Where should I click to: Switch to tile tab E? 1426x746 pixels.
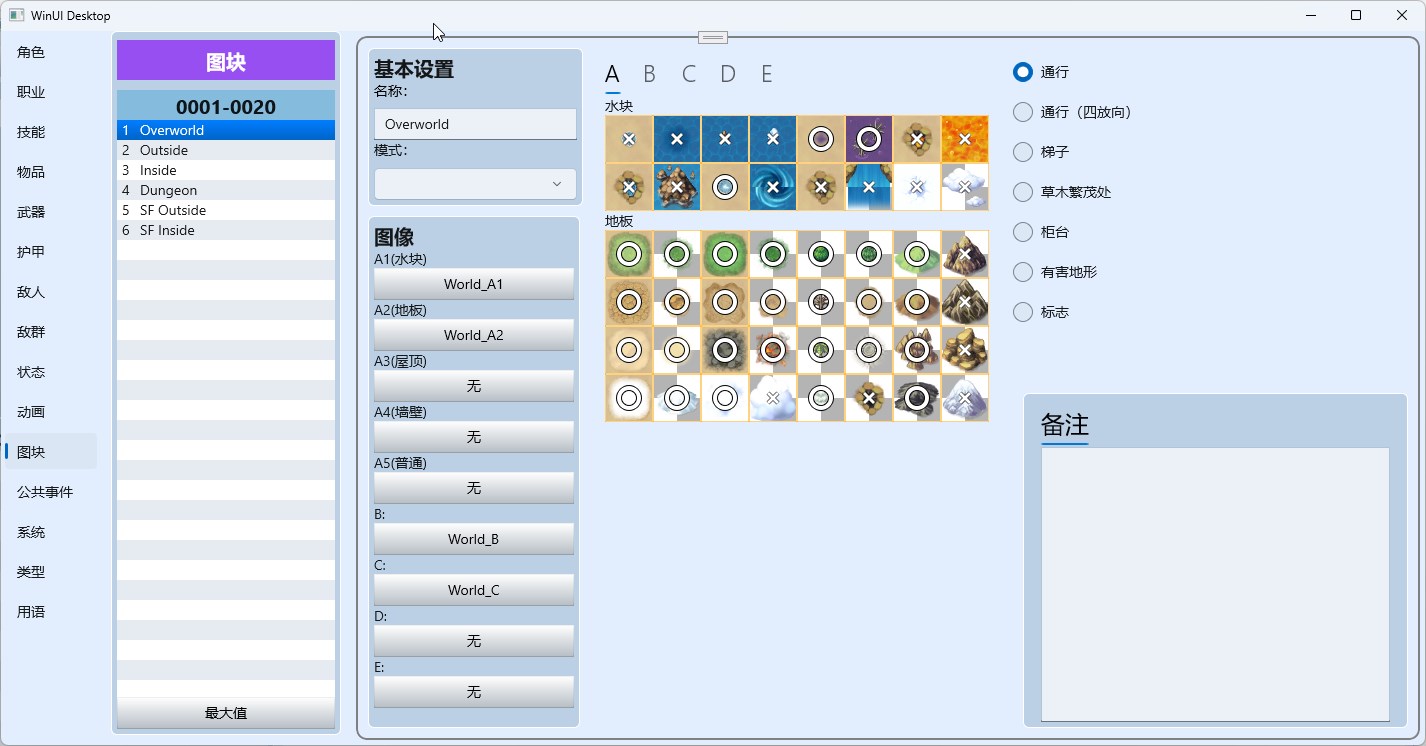(767, 74)
